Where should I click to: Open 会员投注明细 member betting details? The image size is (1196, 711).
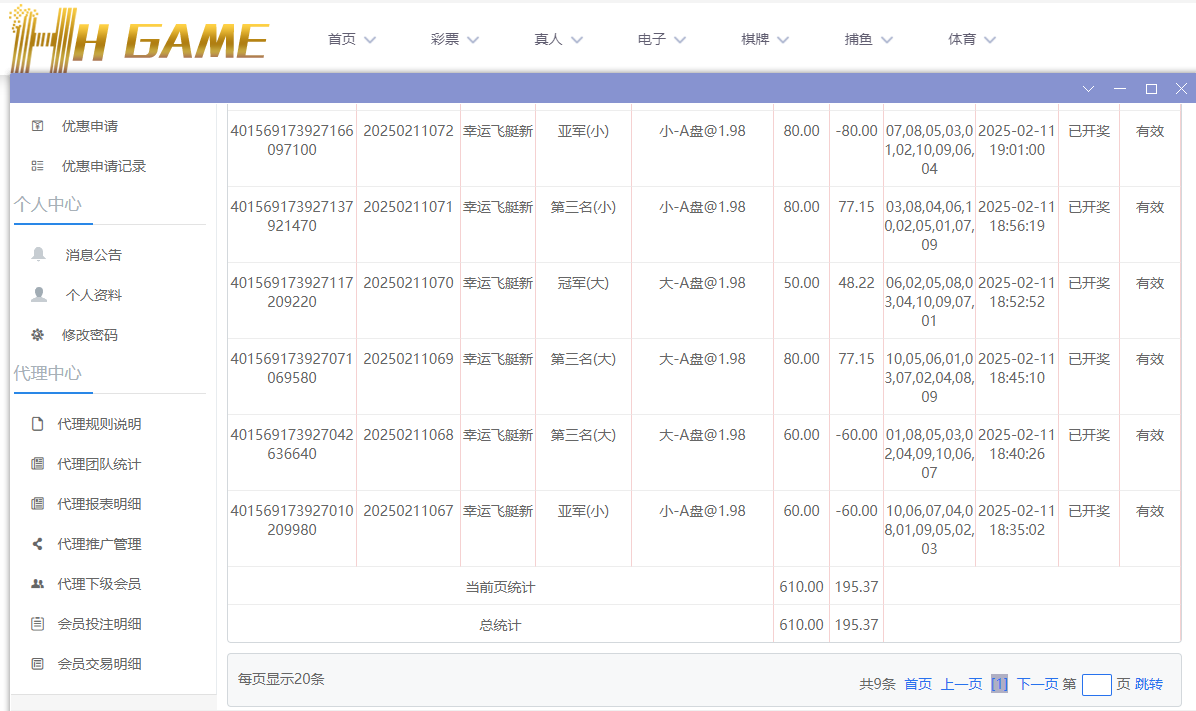(97, 623)
